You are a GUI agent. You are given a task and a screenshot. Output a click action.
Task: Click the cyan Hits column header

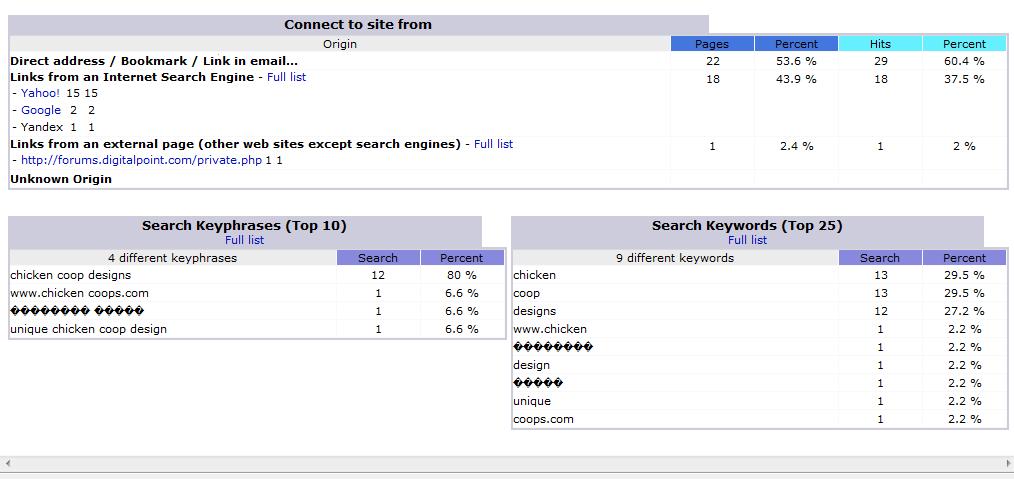[880, 44]
